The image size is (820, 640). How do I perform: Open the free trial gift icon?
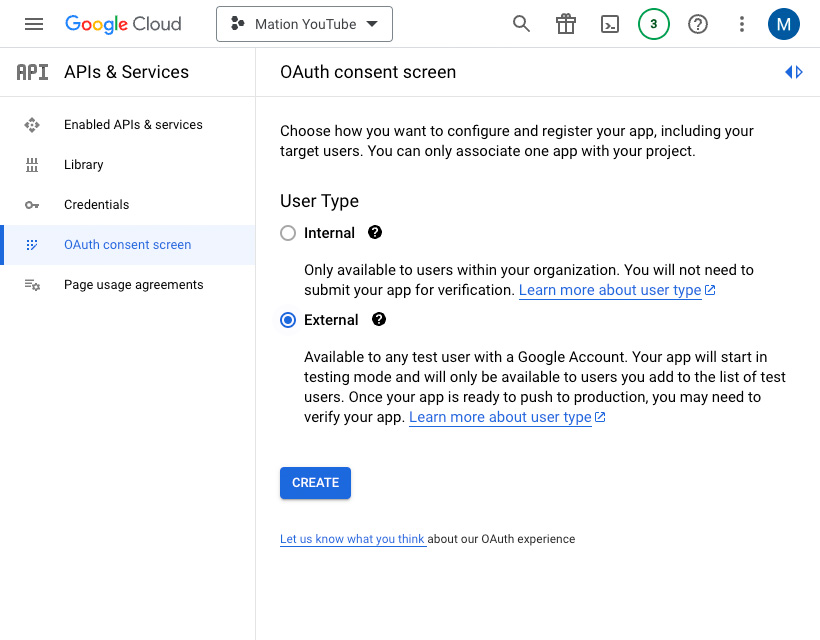click(566, 24)
